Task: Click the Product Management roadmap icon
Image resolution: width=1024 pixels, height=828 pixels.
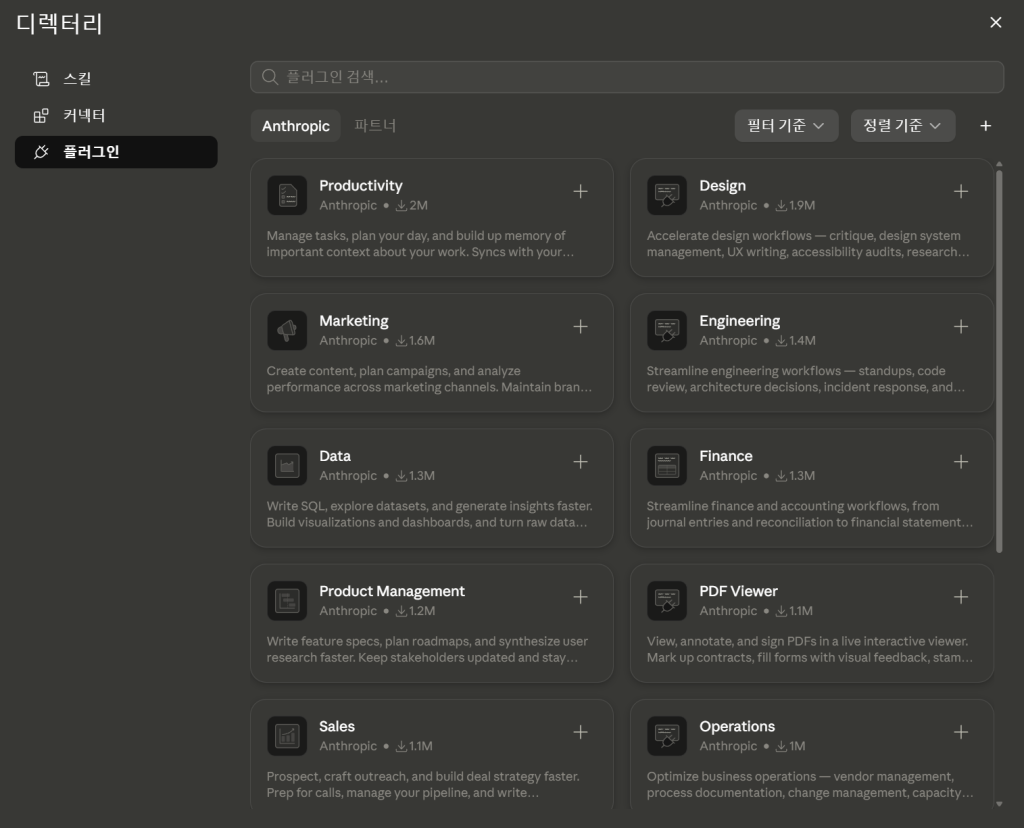Action: pos(287,601)
